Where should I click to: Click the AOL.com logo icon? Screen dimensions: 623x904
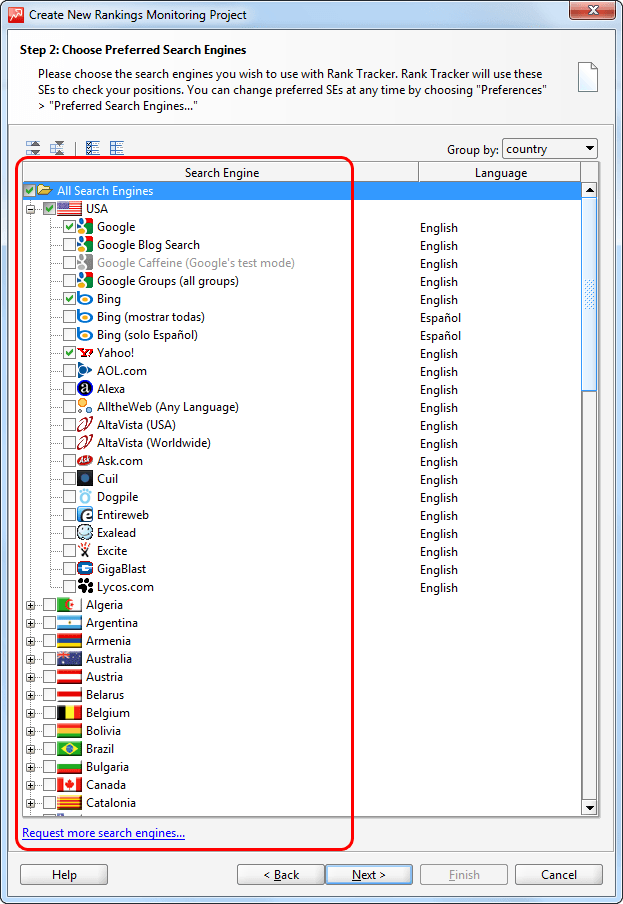pyautogui.click(x=85, y=371)
